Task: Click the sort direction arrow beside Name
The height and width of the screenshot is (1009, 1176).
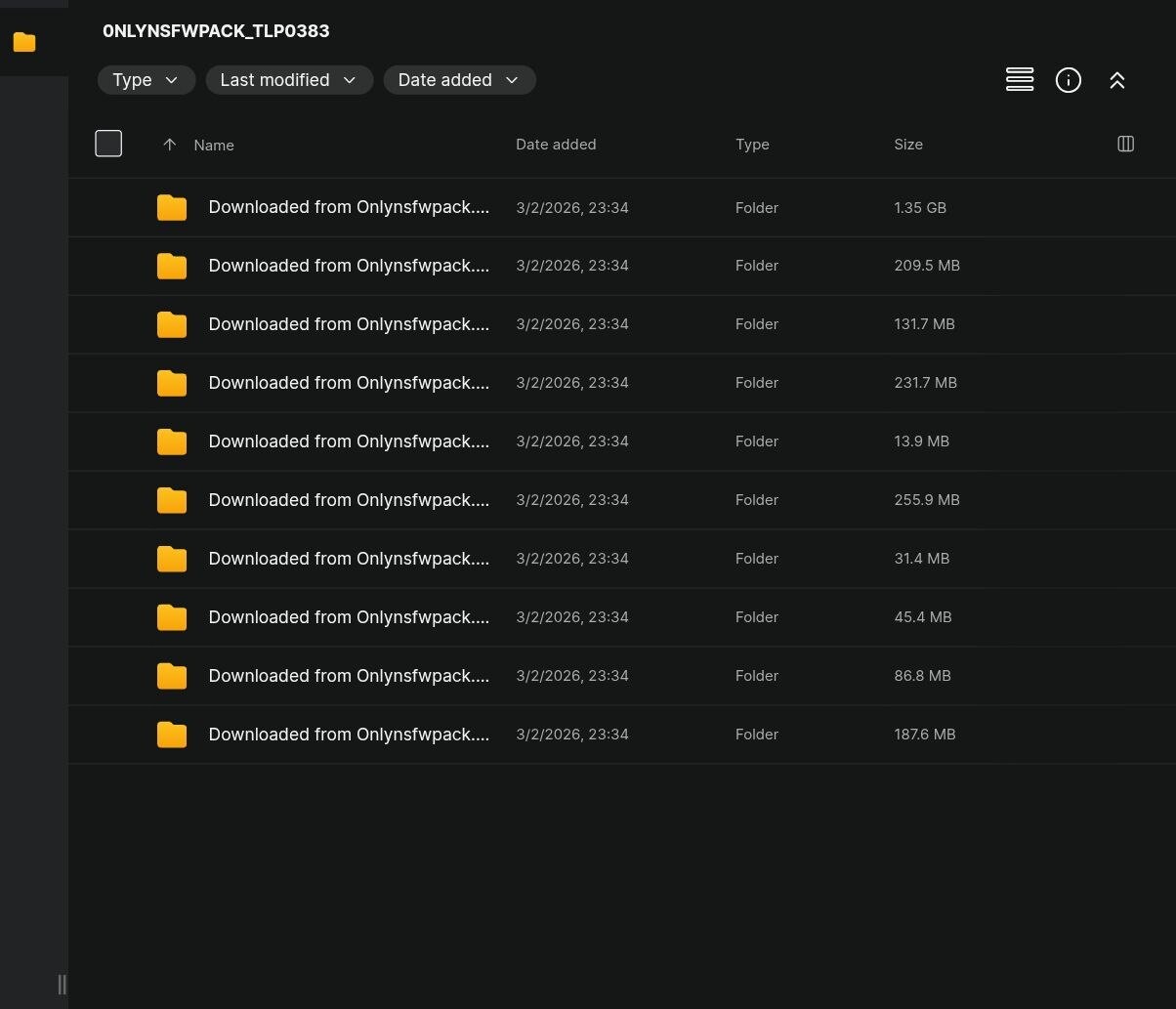Action: (x=169, y=145)
